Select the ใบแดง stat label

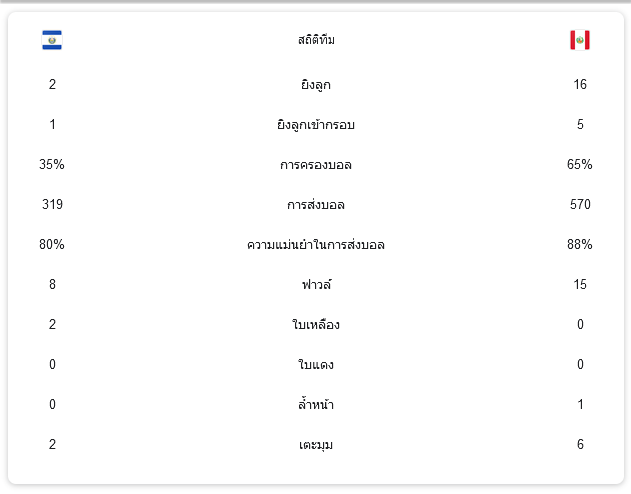coord(316,364)
